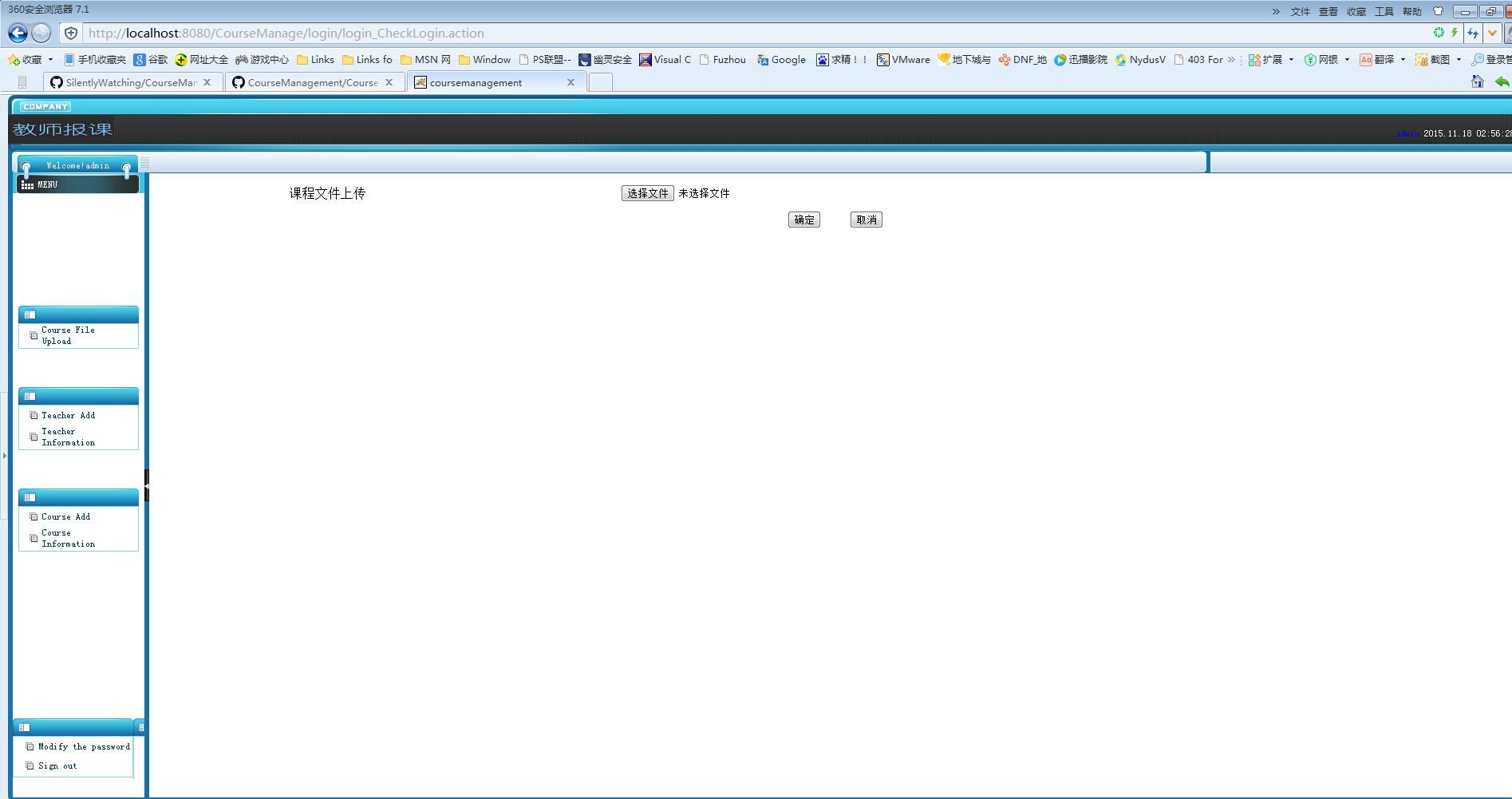The image size is (1512, 799).
Task: Open the 地下城与 bookmark
Action: 964,60
